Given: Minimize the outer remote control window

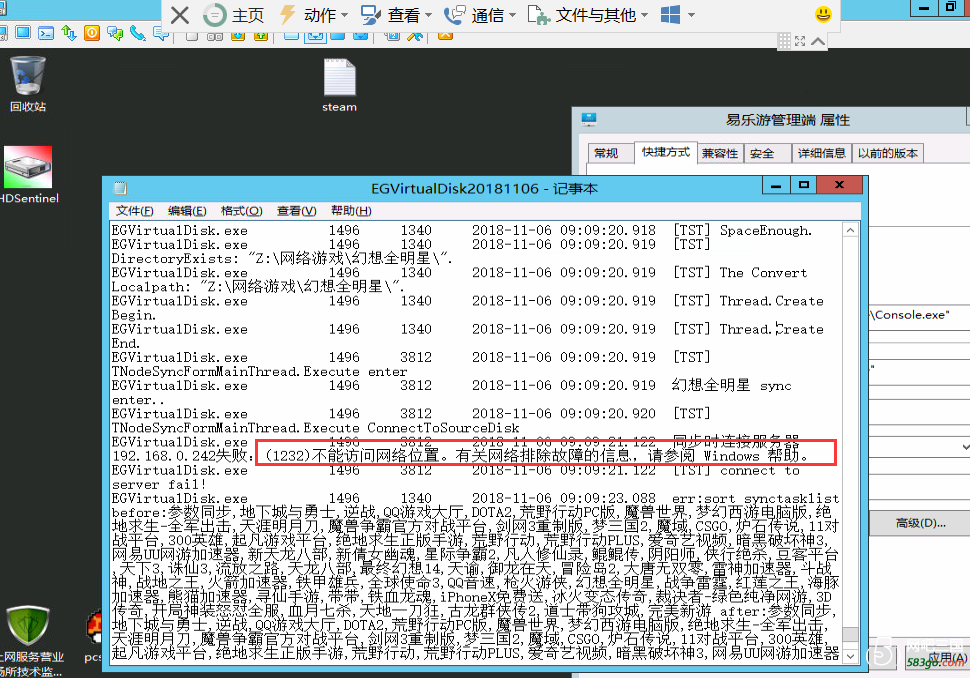Looking at the screenshot, I should click(x=924, y=8).
